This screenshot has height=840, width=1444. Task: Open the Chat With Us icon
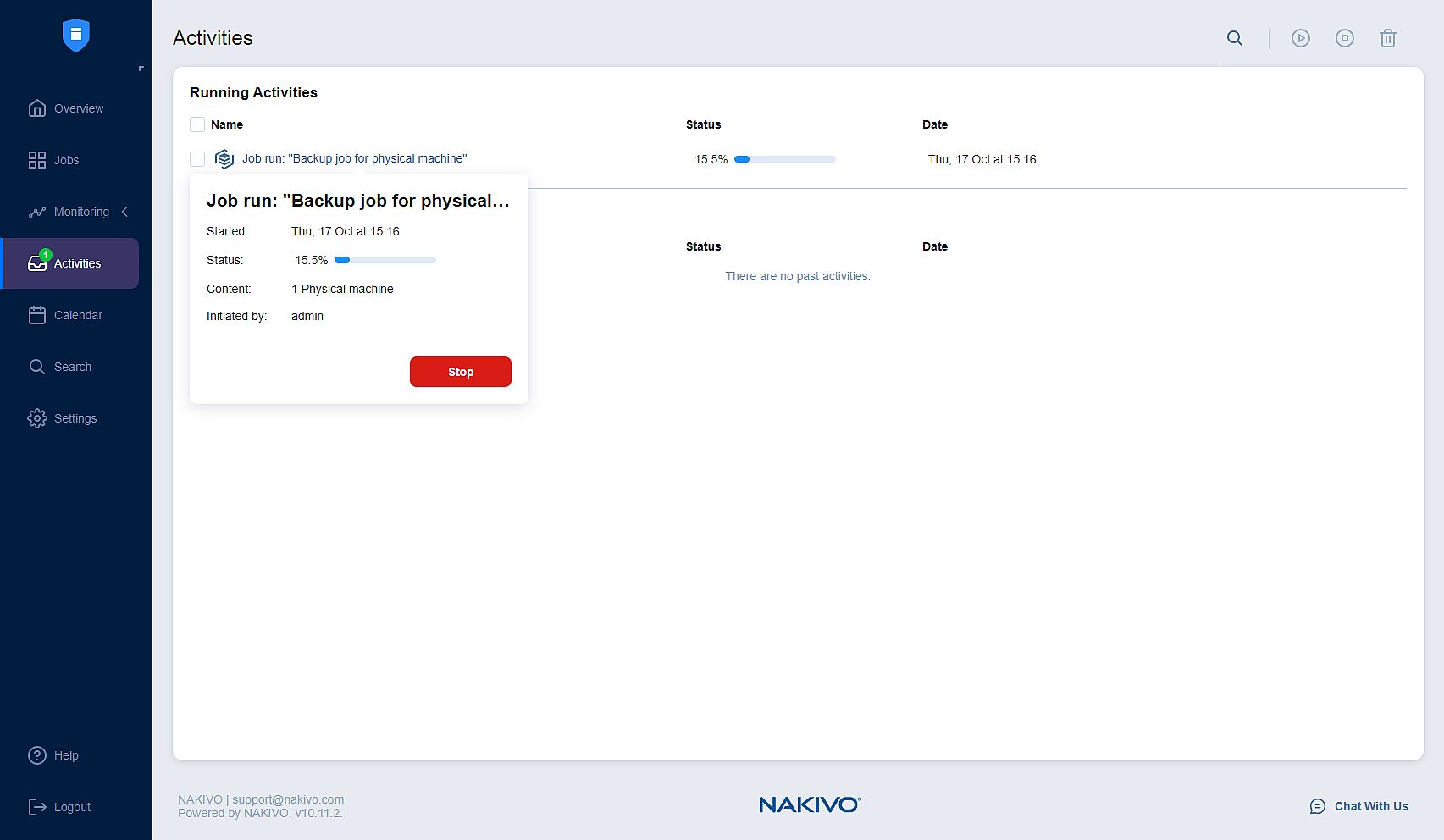tap(1316, 806)
